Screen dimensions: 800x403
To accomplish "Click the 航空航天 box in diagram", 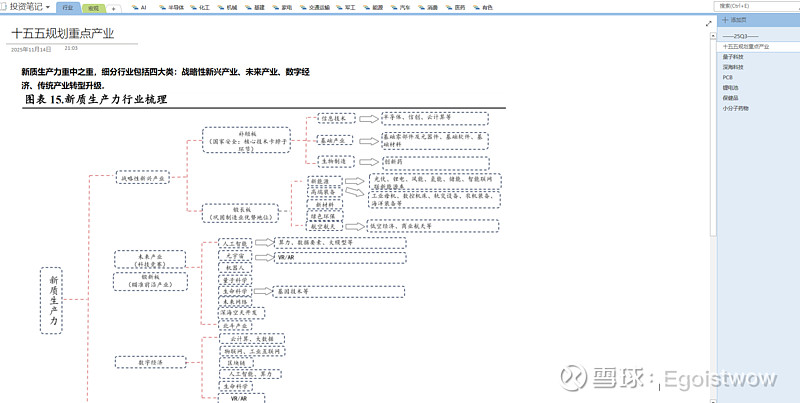I will 324,226.
